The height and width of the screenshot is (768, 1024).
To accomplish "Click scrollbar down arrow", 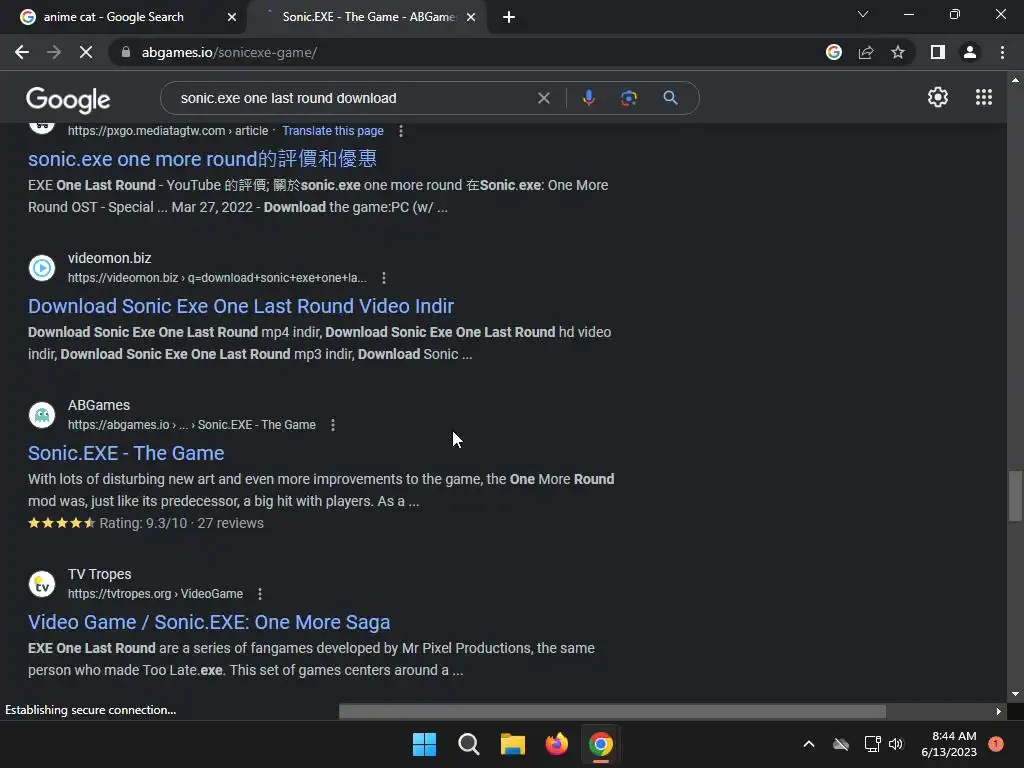I will click(x=1015, y=694).
